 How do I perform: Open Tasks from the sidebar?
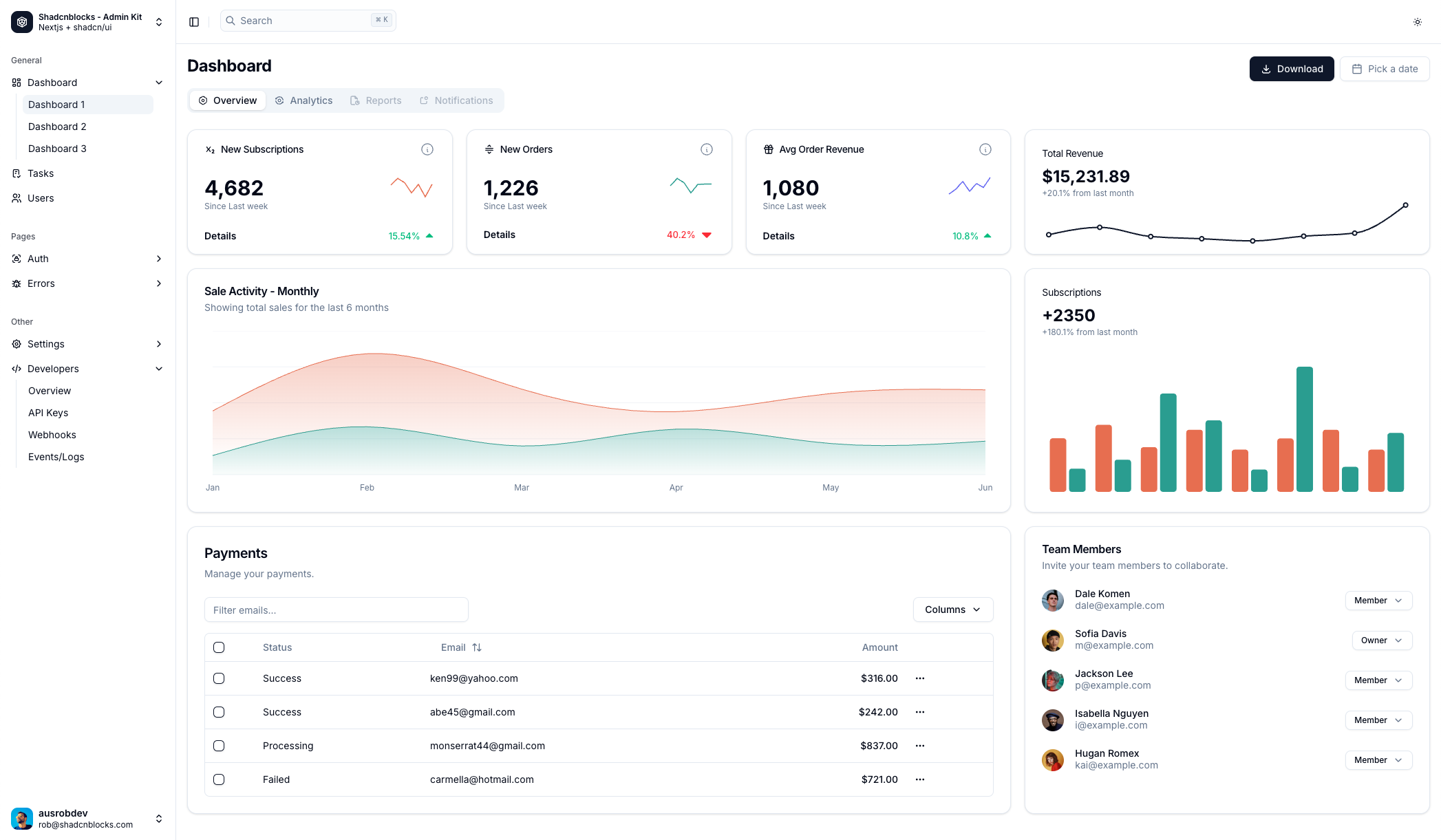click(x=40, y=173)
